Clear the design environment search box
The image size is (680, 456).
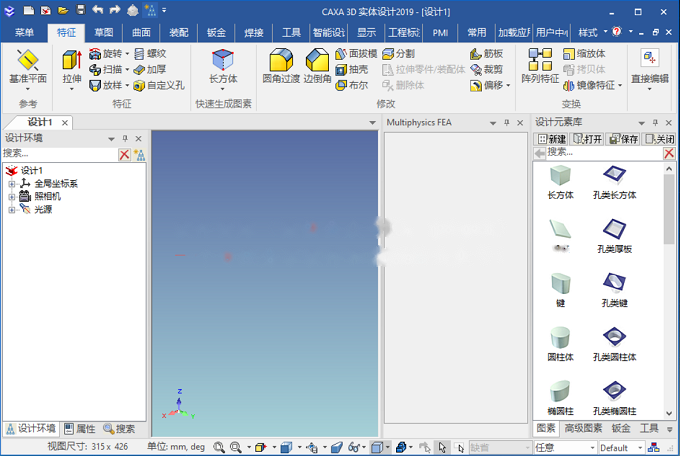[x=124, y=154]
